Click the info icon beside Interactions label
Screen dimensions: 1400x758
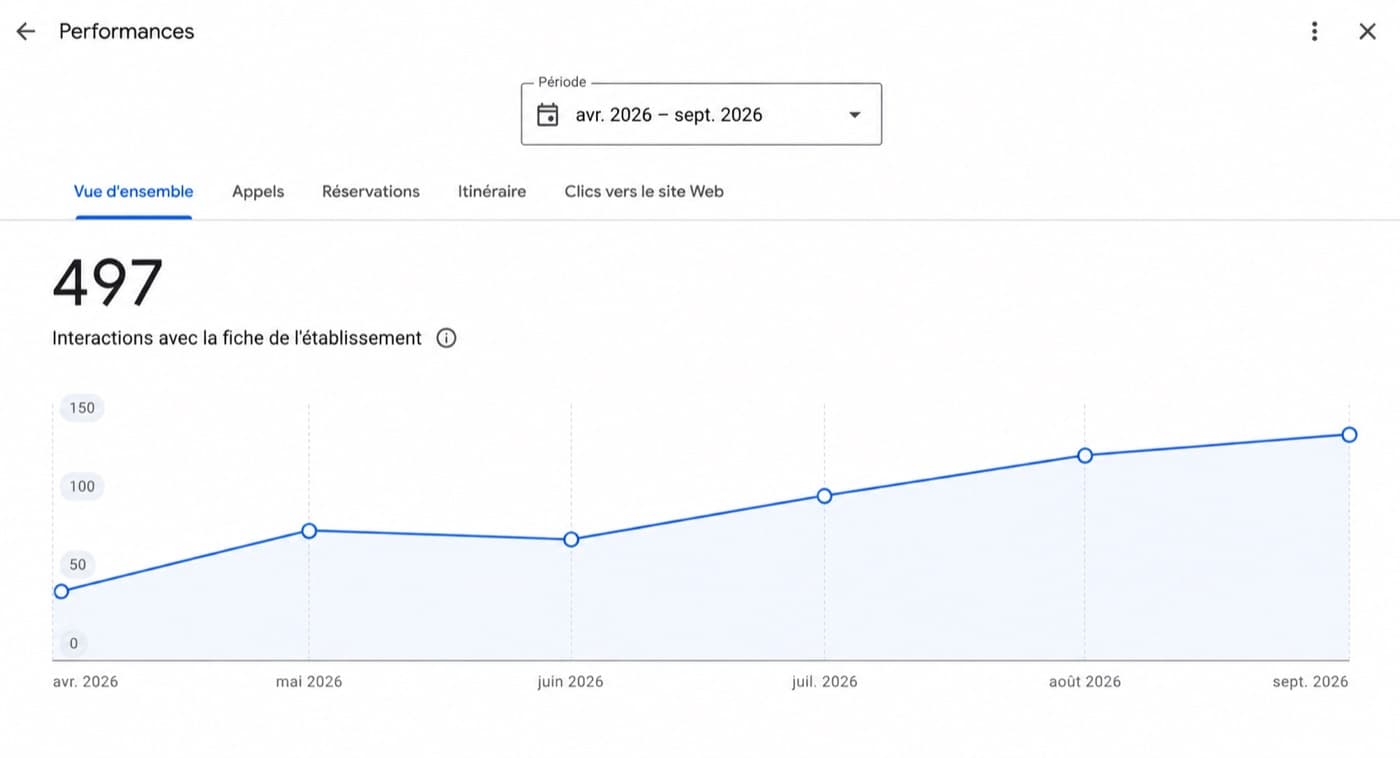[447, 338]
